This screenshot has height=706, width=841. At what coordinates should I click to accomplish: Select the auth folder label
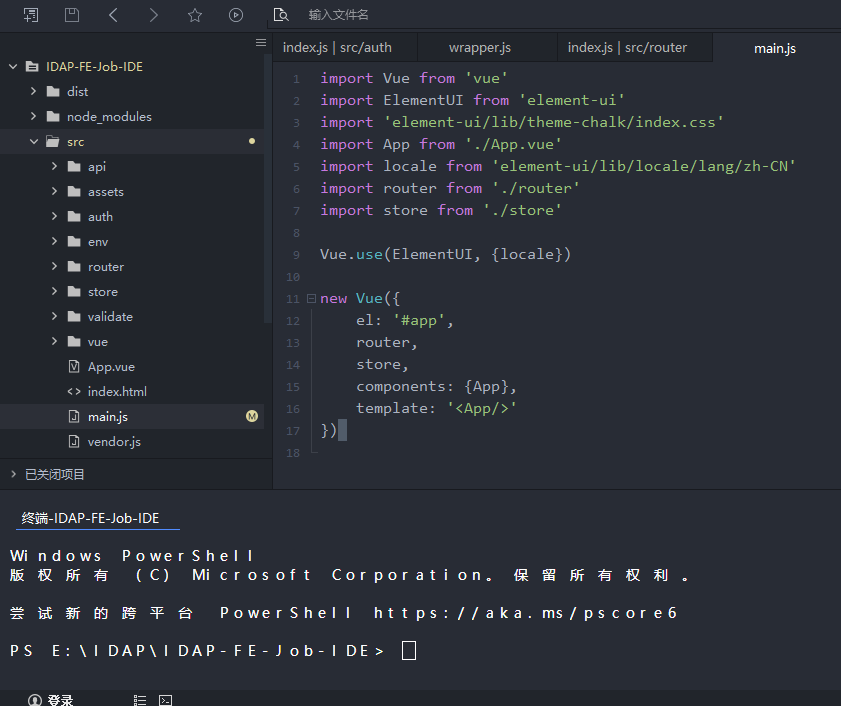pos(100,217)
